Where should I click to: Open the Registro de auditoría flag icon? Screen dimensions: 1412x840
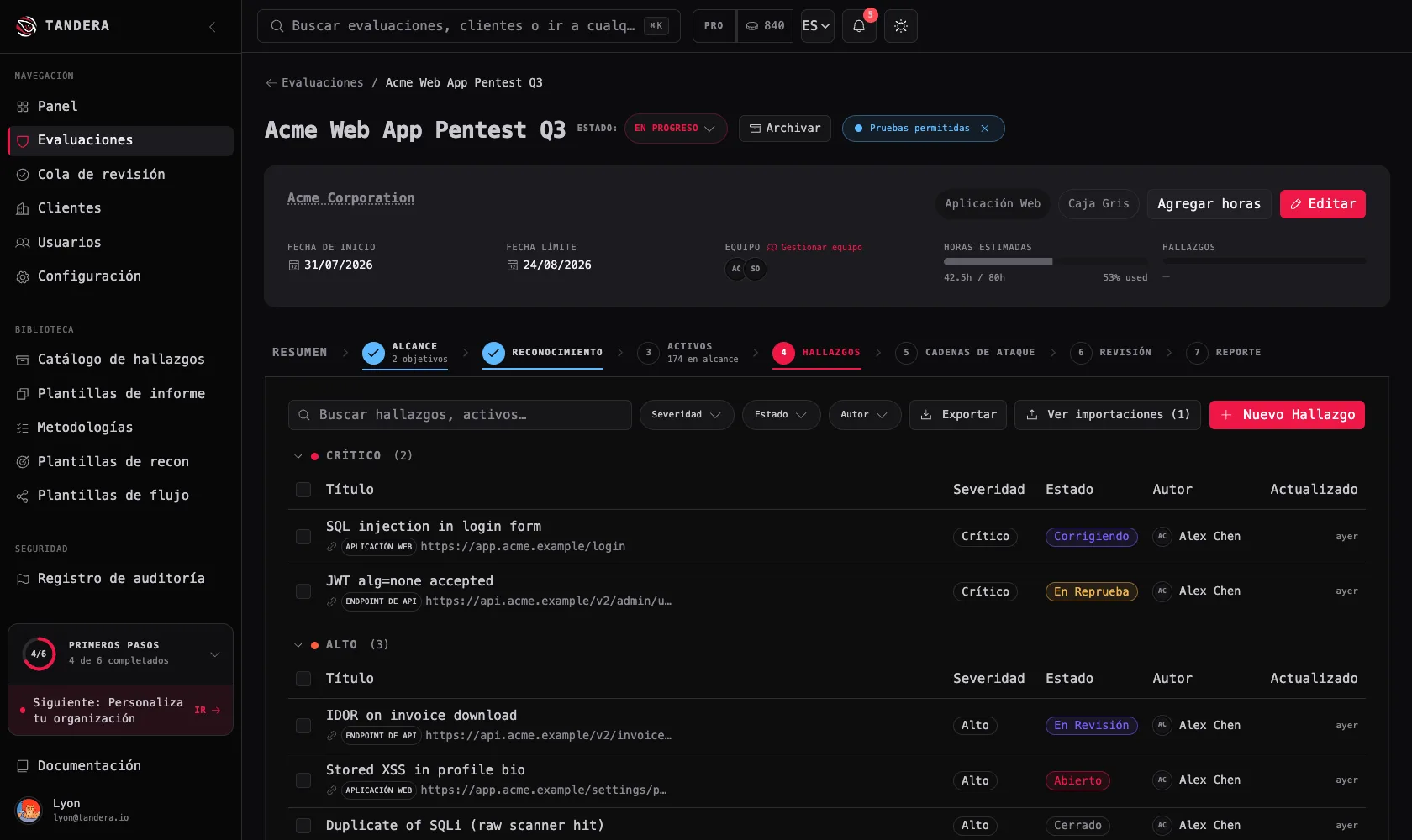pyautogui.click(x=23, y=579)
